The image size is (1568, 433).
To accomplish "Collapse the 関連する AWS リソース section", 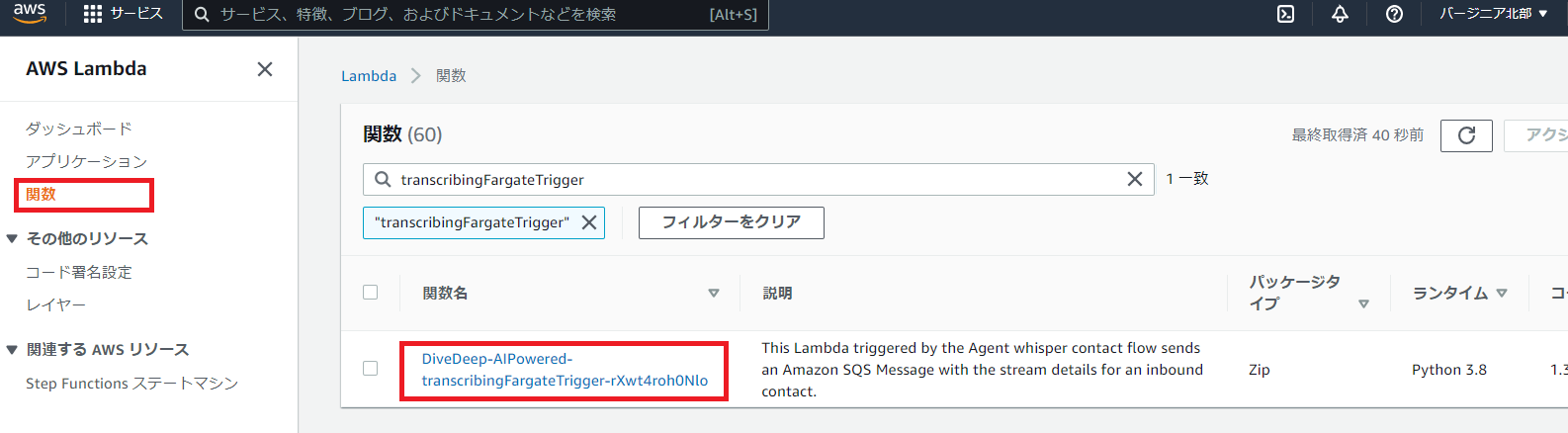I will [12, 350].
